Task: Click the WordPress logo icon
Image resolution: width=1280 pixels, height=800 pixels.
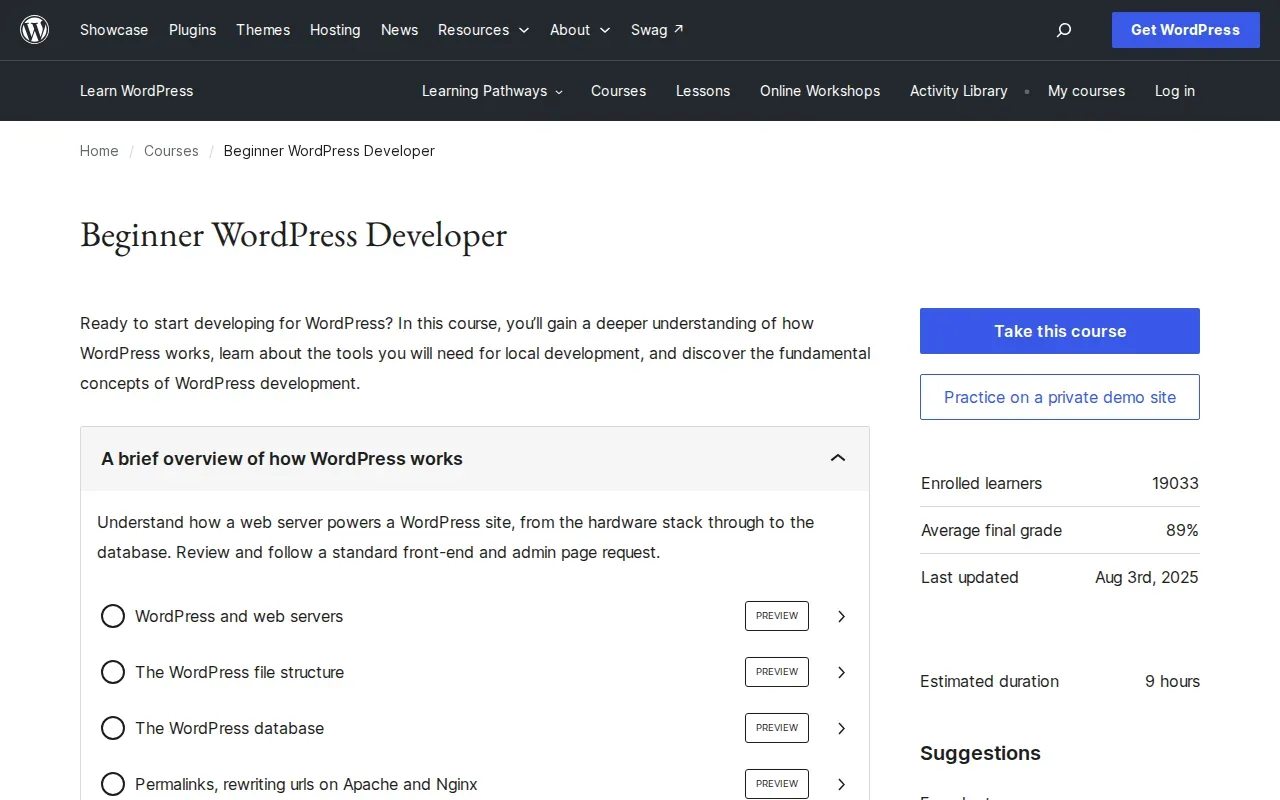Action: point(35,30)
